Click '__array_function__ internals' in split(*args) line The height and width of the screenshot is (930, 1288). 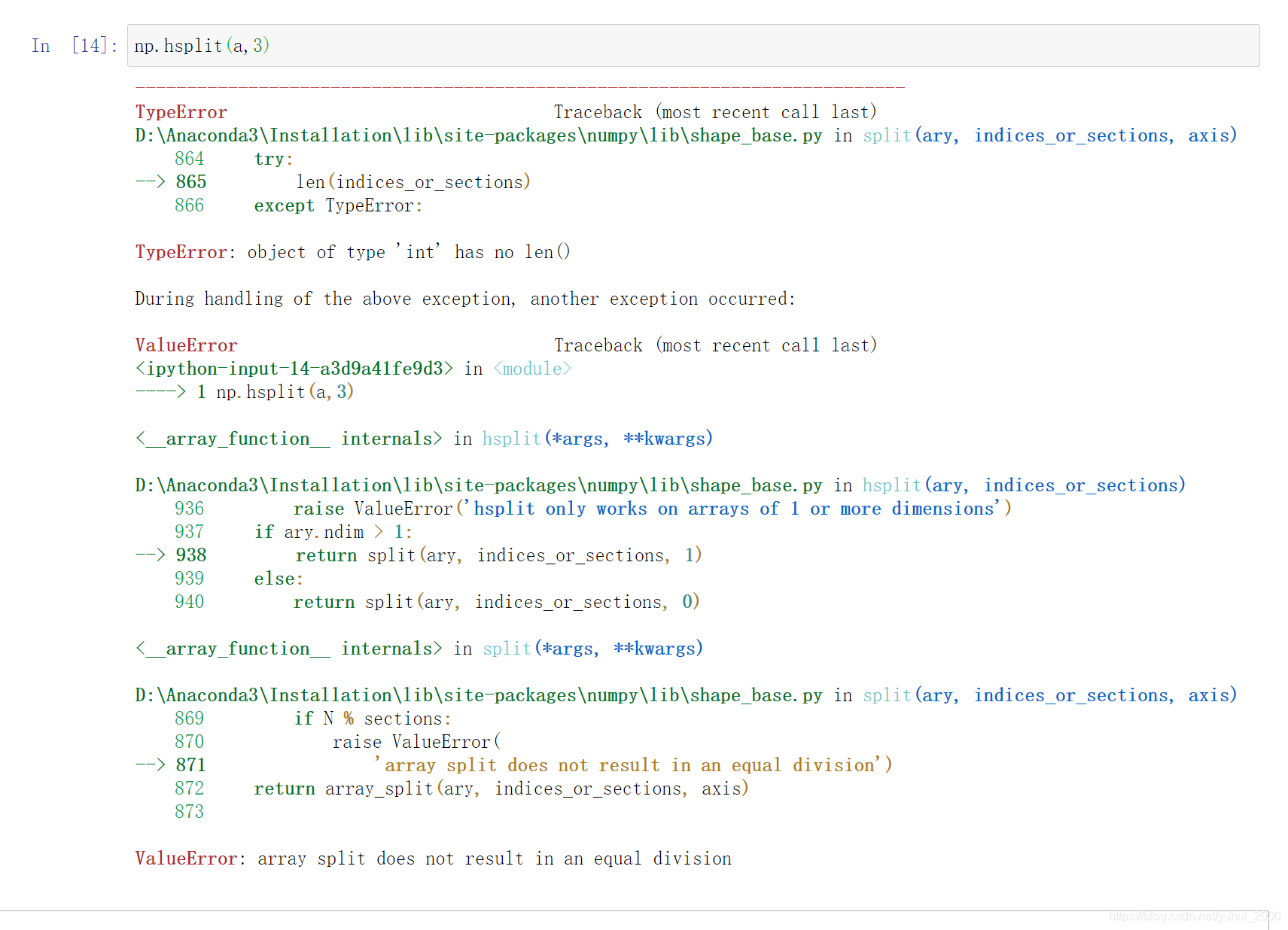click(x=288, y=649)
